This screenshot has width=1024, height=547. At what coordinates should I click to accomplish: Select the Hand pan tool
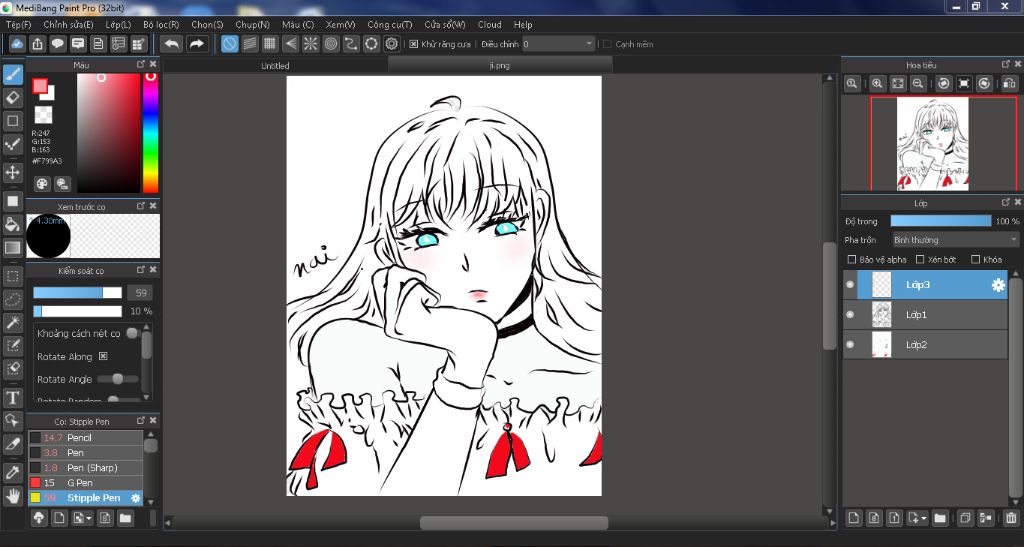[x=12, y=496]
